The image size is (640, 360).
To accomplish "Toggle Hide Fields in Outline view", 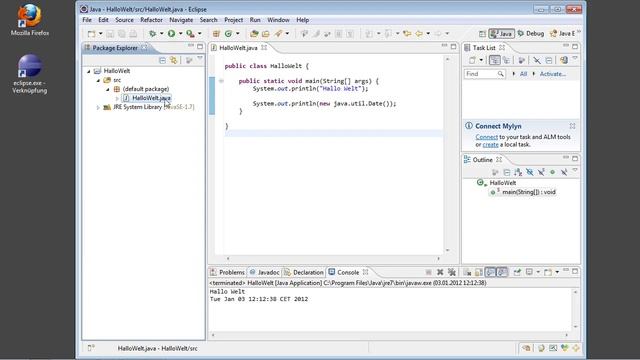I will click(529, 172).
